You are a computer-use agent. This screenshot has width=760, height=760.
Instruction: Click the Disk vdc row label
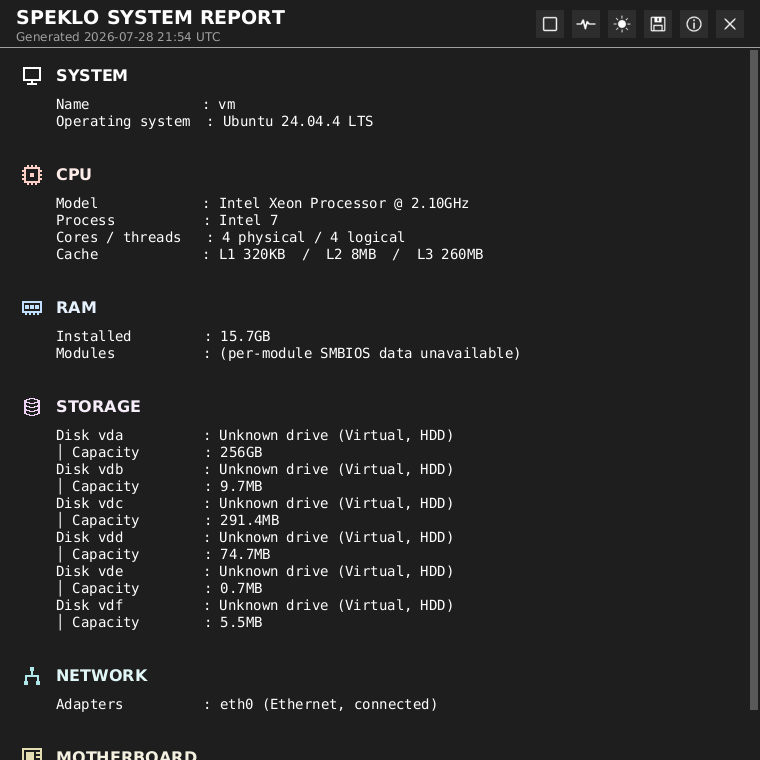(90, 503)
